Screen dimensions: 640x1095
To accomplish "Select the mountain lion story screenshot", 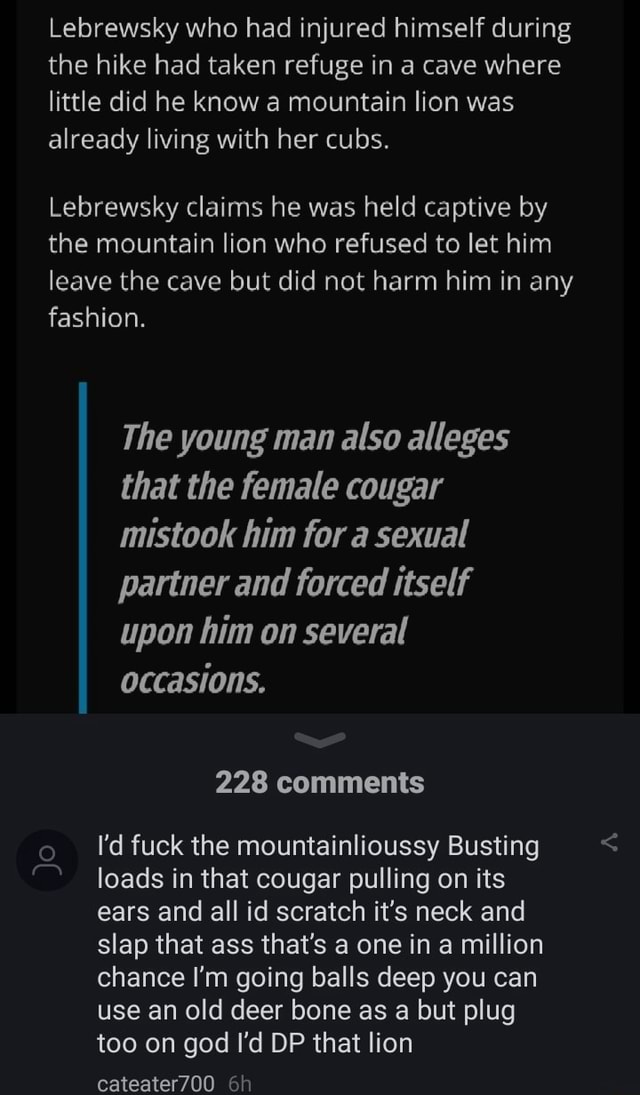I will click(319, 350).
